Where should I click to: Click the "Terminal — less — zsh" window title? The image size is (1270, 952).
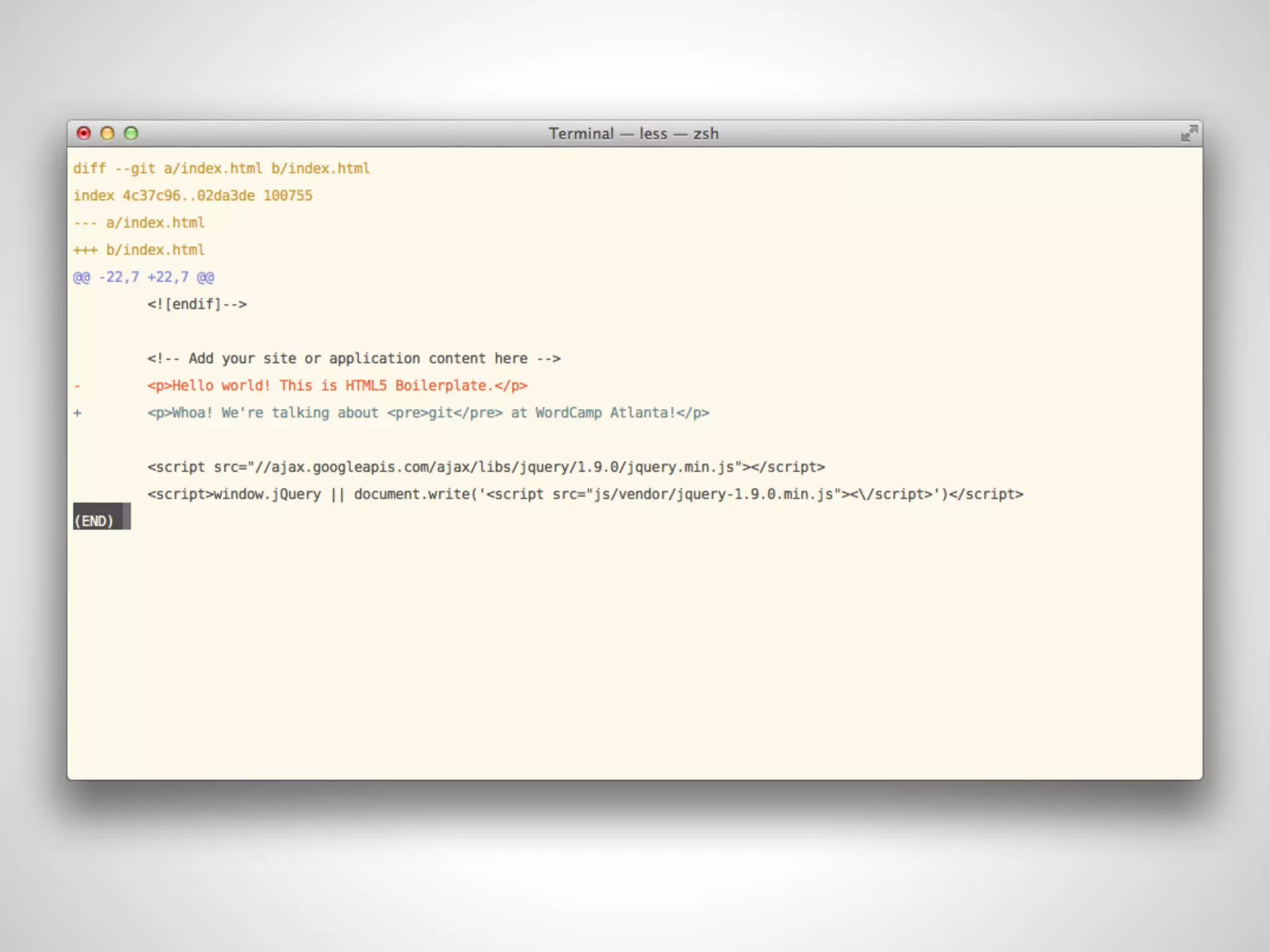633,134
